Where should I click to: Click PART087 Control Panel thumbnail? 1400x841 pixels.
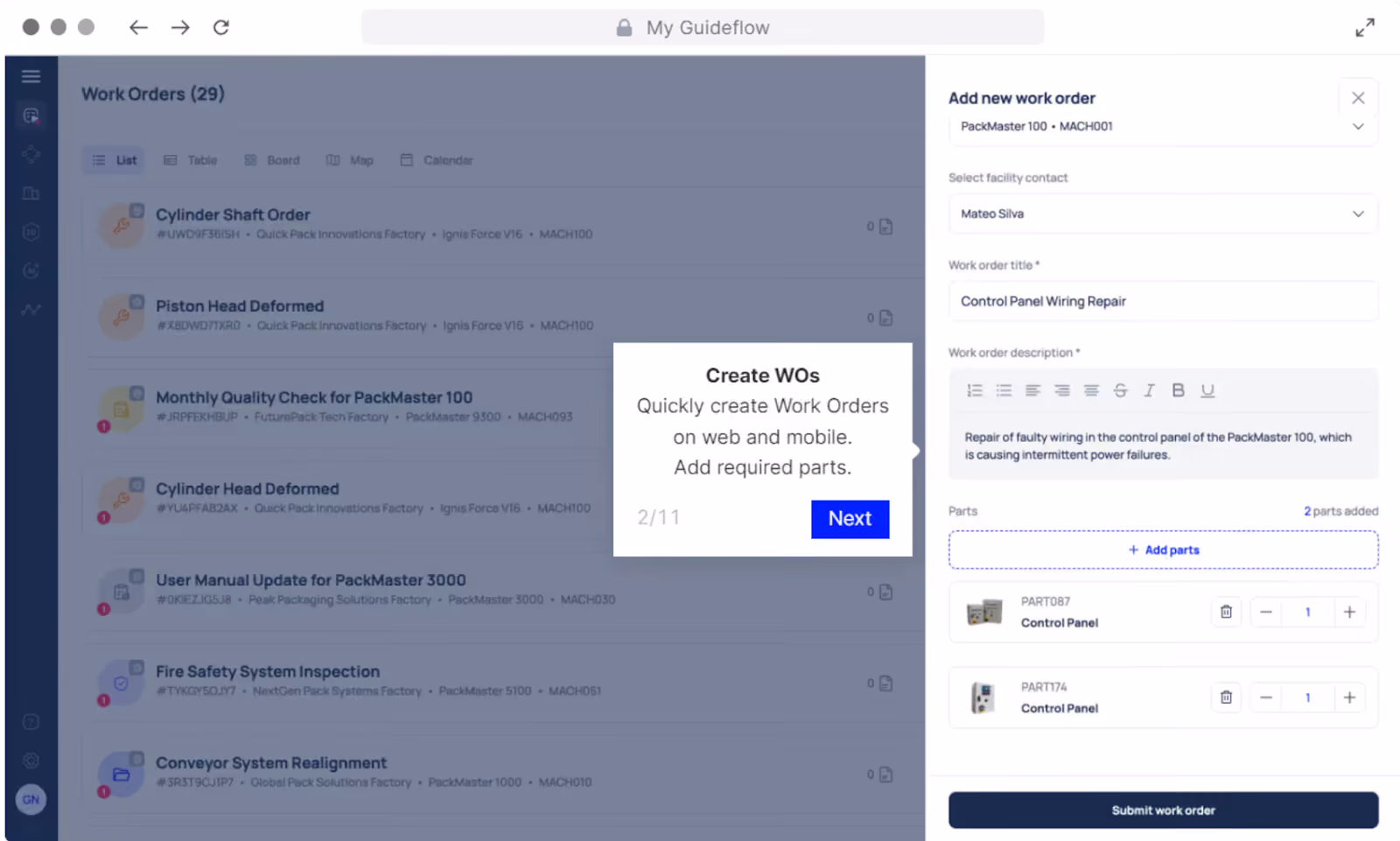pyautogui.click(x=984, y=612)
